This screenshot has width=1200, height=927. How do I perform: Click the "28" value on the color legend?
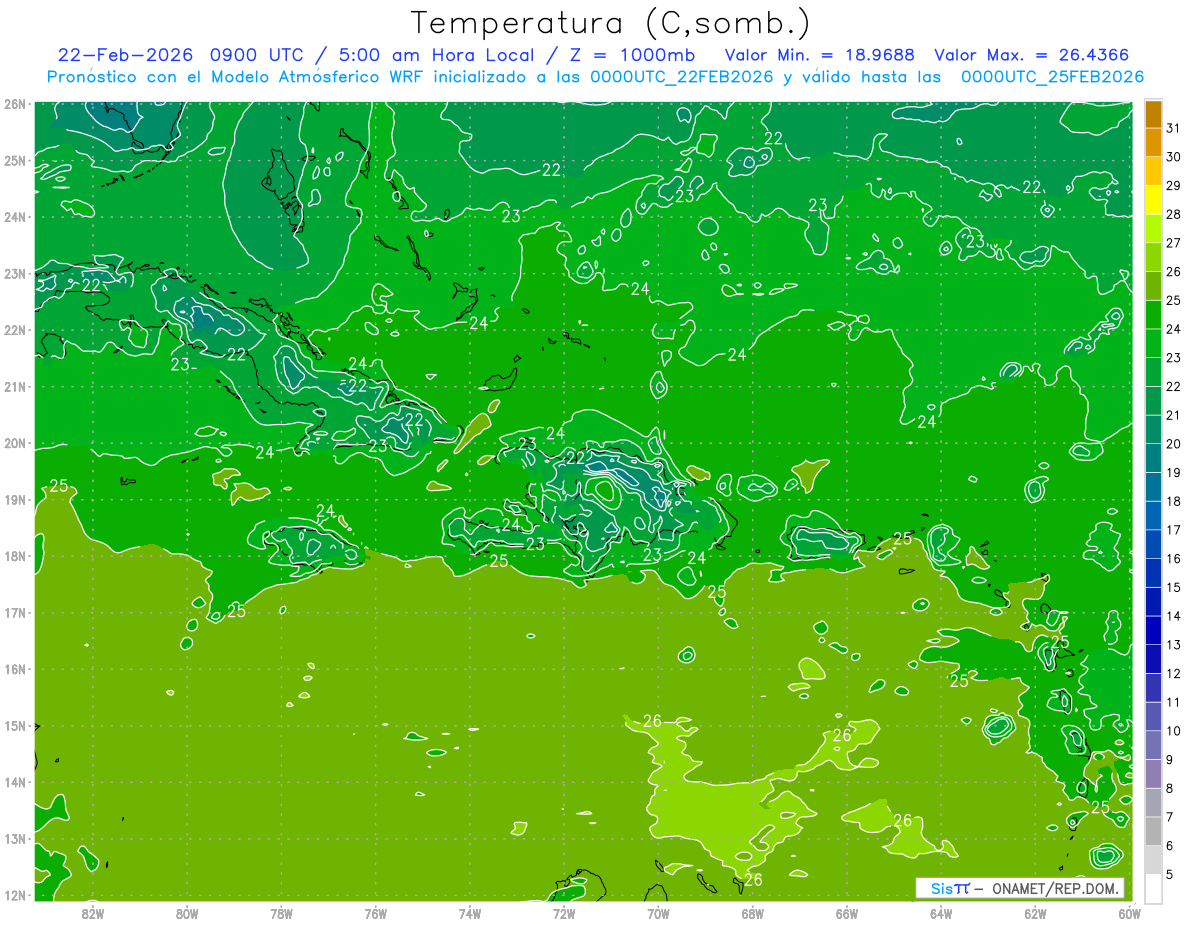point(1173,214)
